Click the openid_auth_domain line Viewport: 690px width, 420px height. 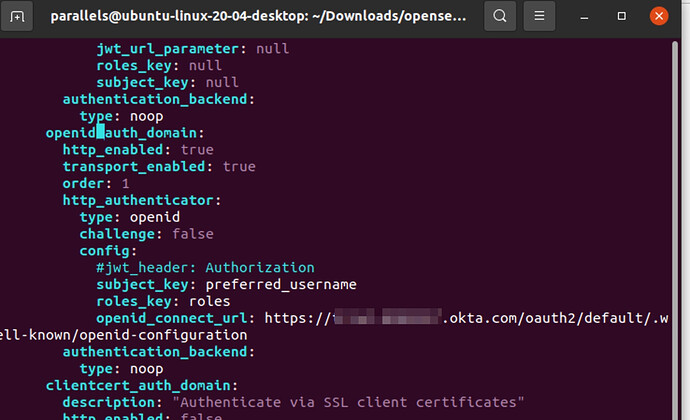(x=125, y=133)
